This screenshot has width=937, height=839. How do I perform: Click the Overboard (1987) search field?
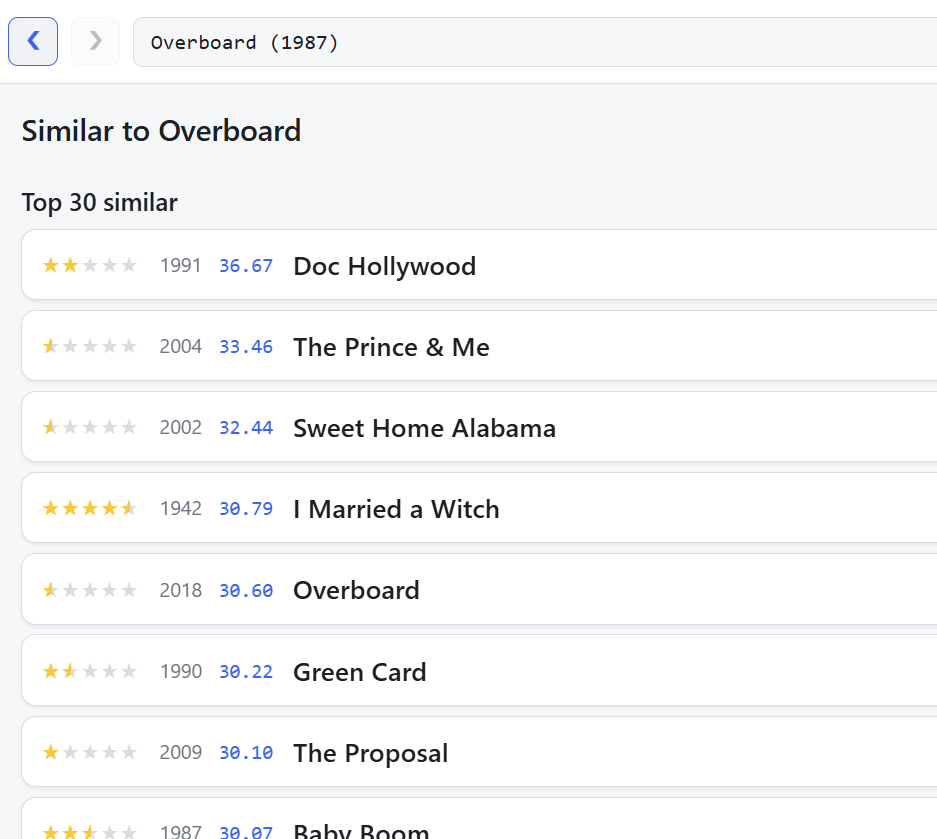[535, 42]
